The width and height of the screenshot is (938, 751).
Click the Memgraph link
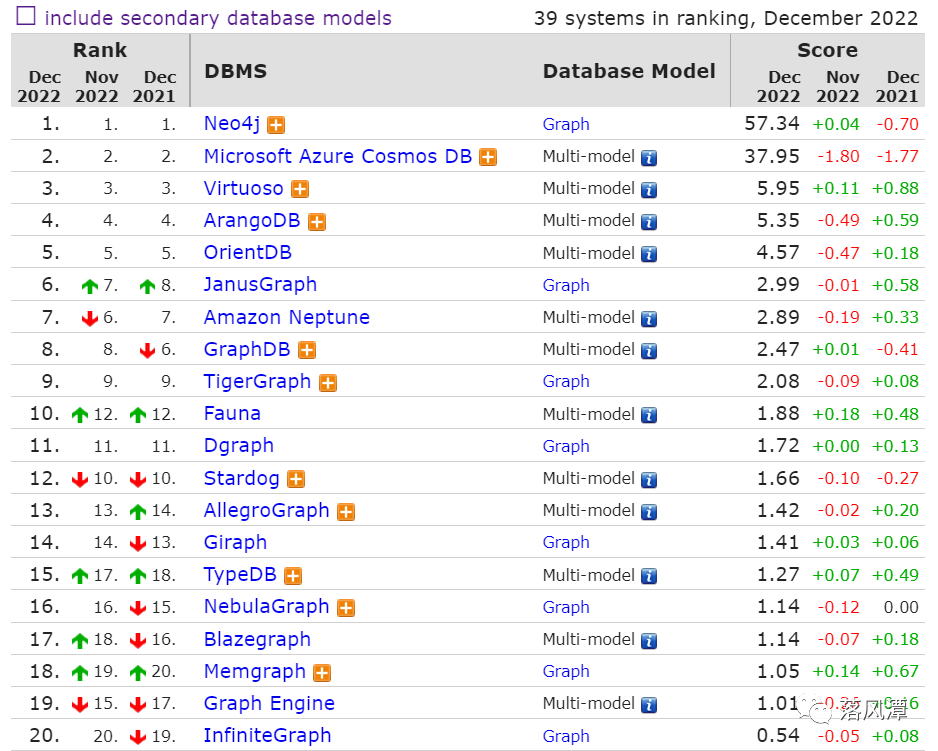[x=255, y=672]
